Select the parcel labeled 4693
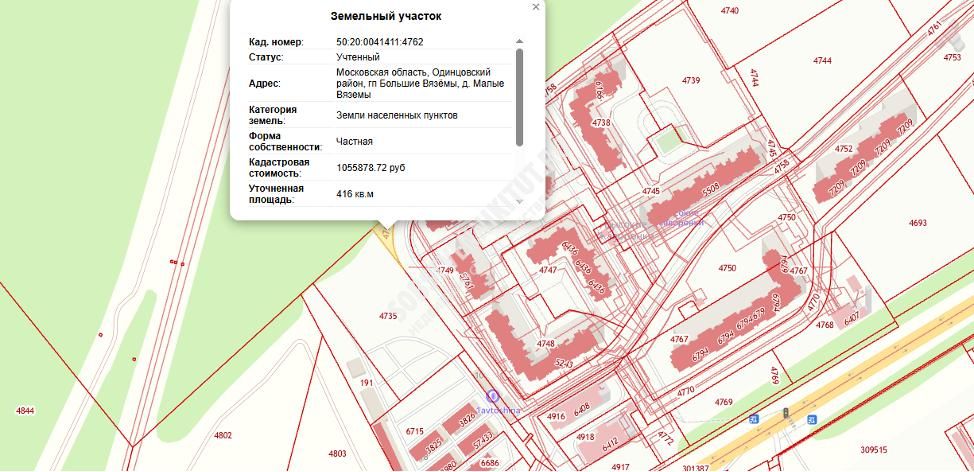 [917, 223]
